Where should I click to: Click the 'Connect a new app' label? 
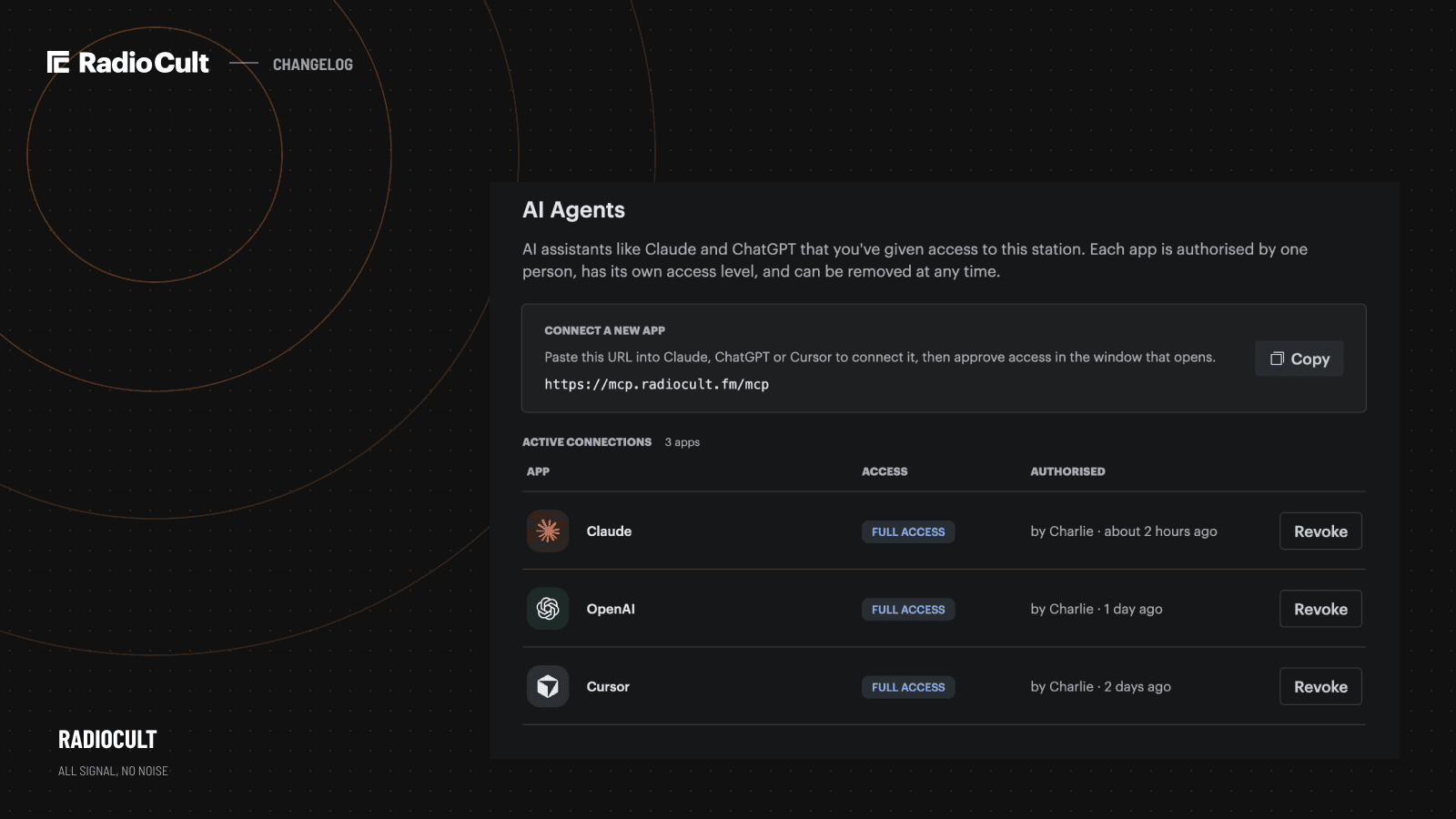(605, 330)
